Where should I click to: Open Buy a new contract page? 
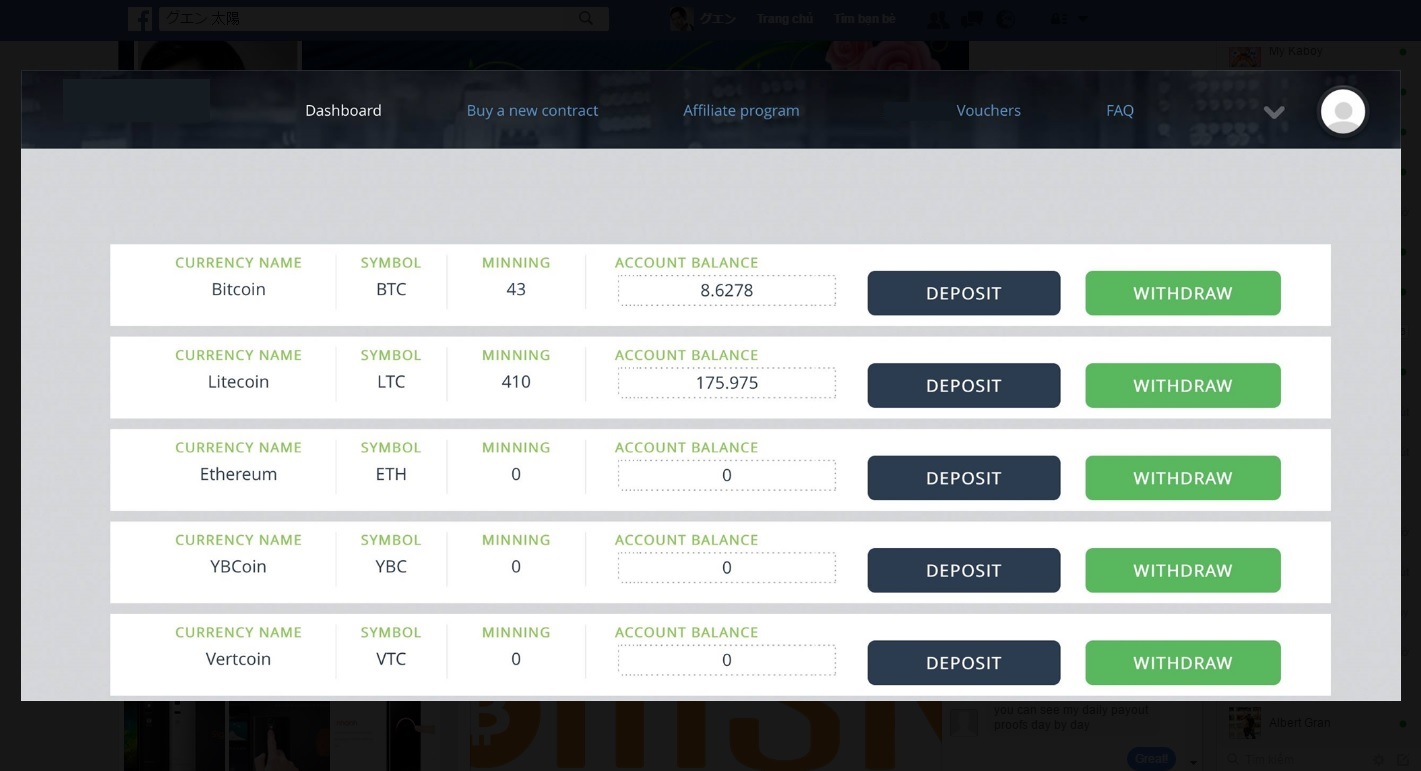click(532, 110)
